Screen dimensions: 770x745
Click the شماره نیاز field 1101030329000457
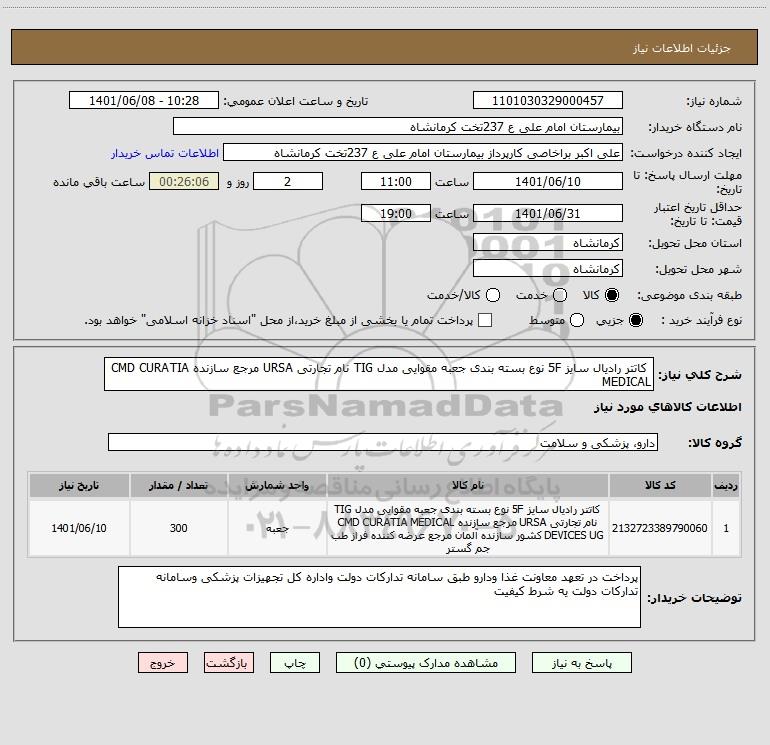548,101
